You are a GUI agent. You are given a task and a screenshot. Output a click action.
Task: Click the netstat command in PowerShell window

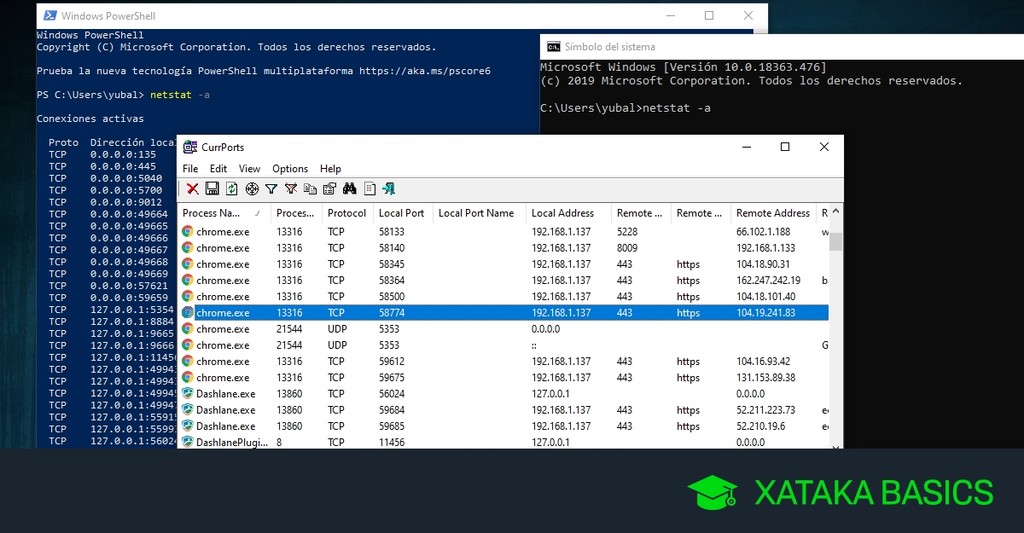pos(170,95)
